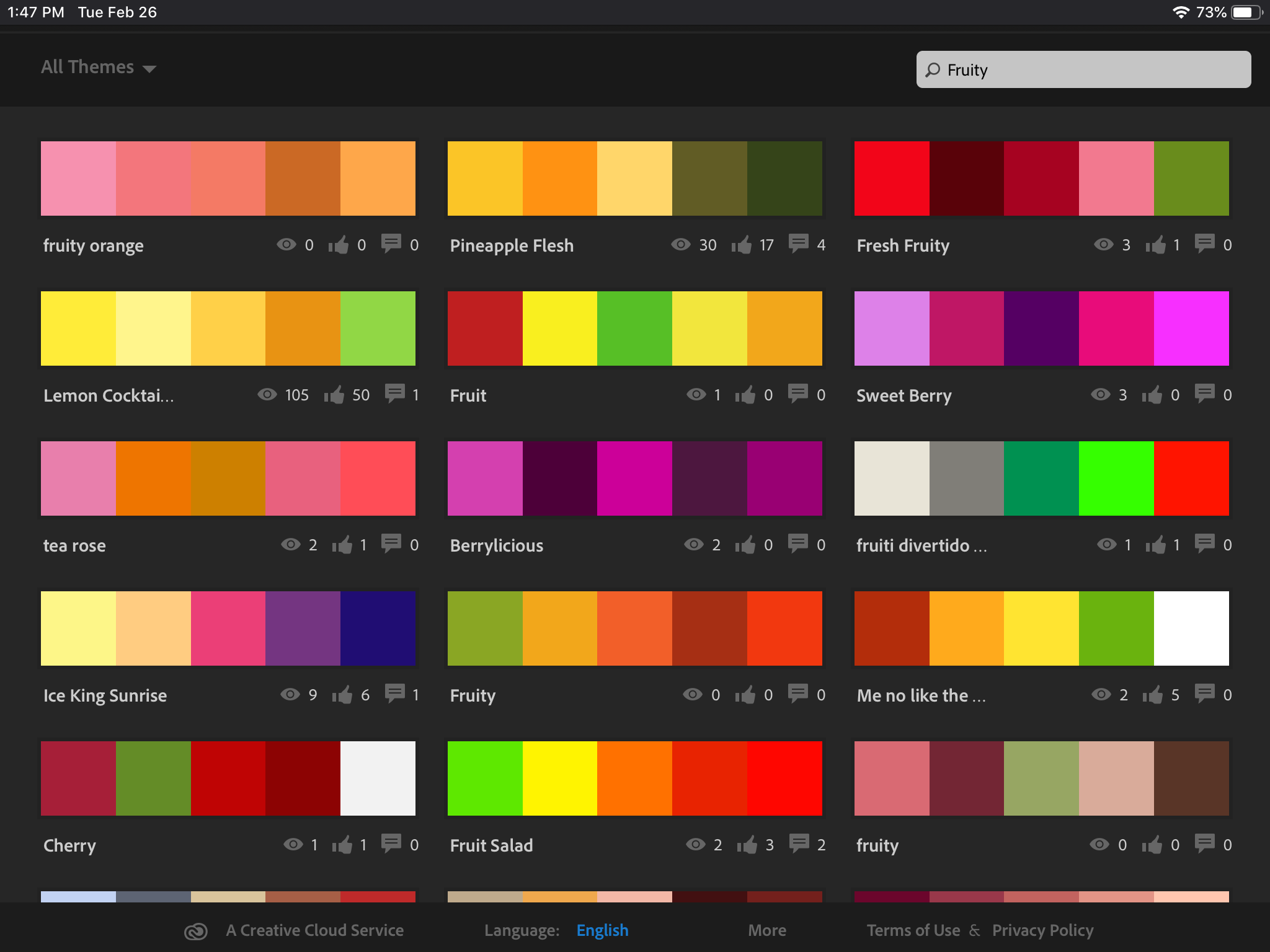Open comments for Pineapple Flesh
Image resolution: width=1270 pixels, height=952 pixels.
point(799,243)
